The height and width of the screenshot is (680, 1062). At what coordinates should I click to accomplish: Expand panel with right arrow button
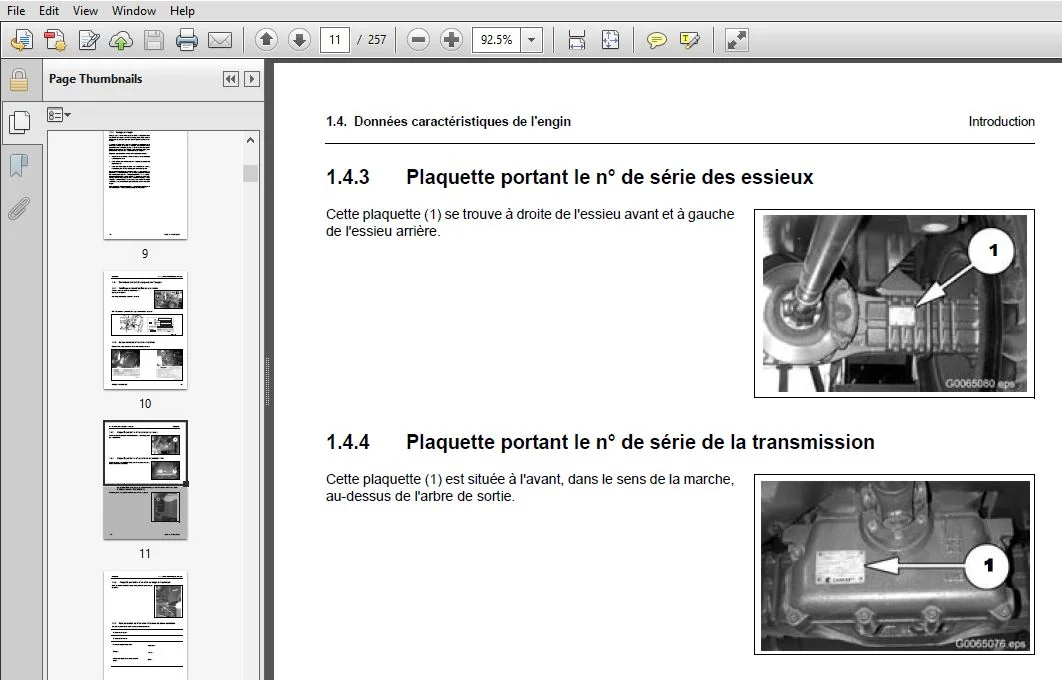[251, 79]
